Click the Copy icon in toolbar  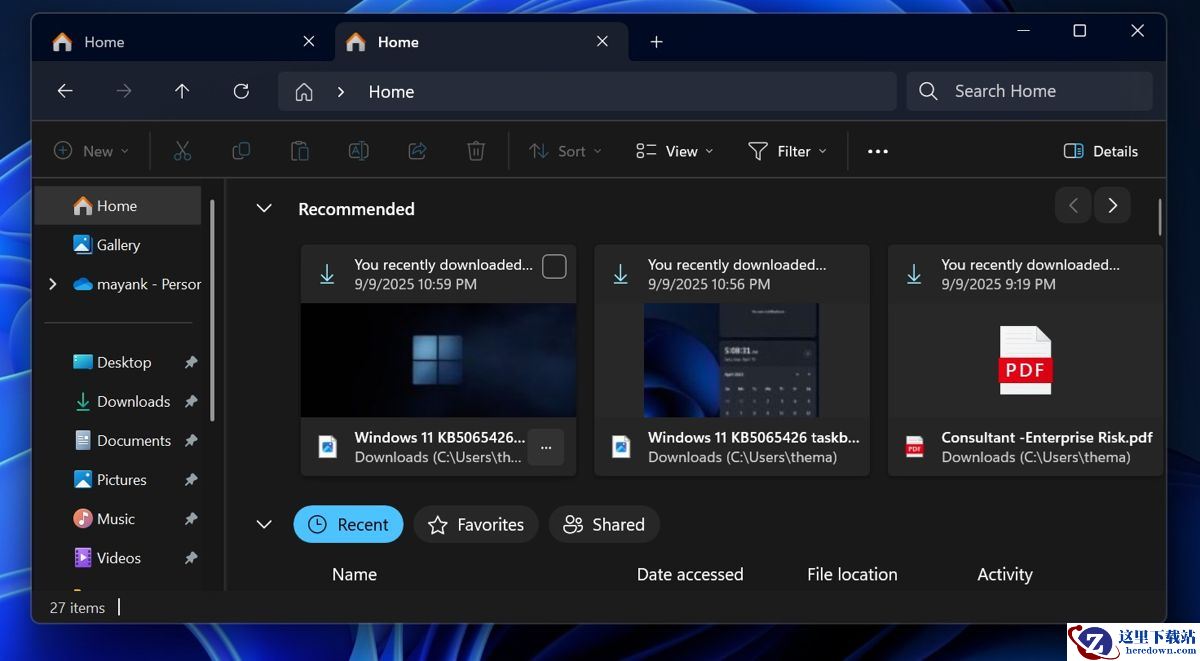coord(241,151)
